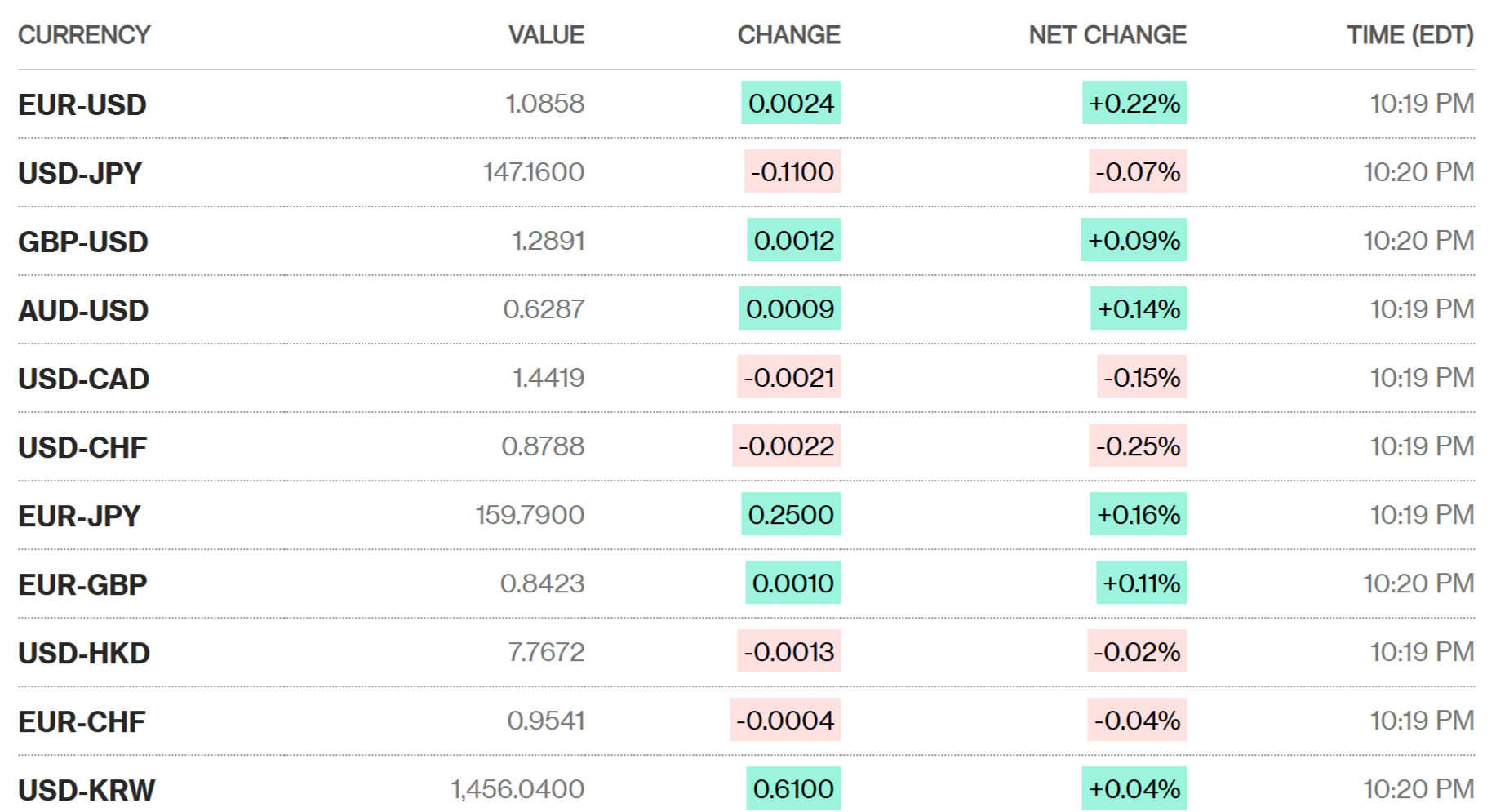Click the VALUE column header
The height and width of the screenshot is (812, 1496).
pyautogui.click(x=546, y=35)
